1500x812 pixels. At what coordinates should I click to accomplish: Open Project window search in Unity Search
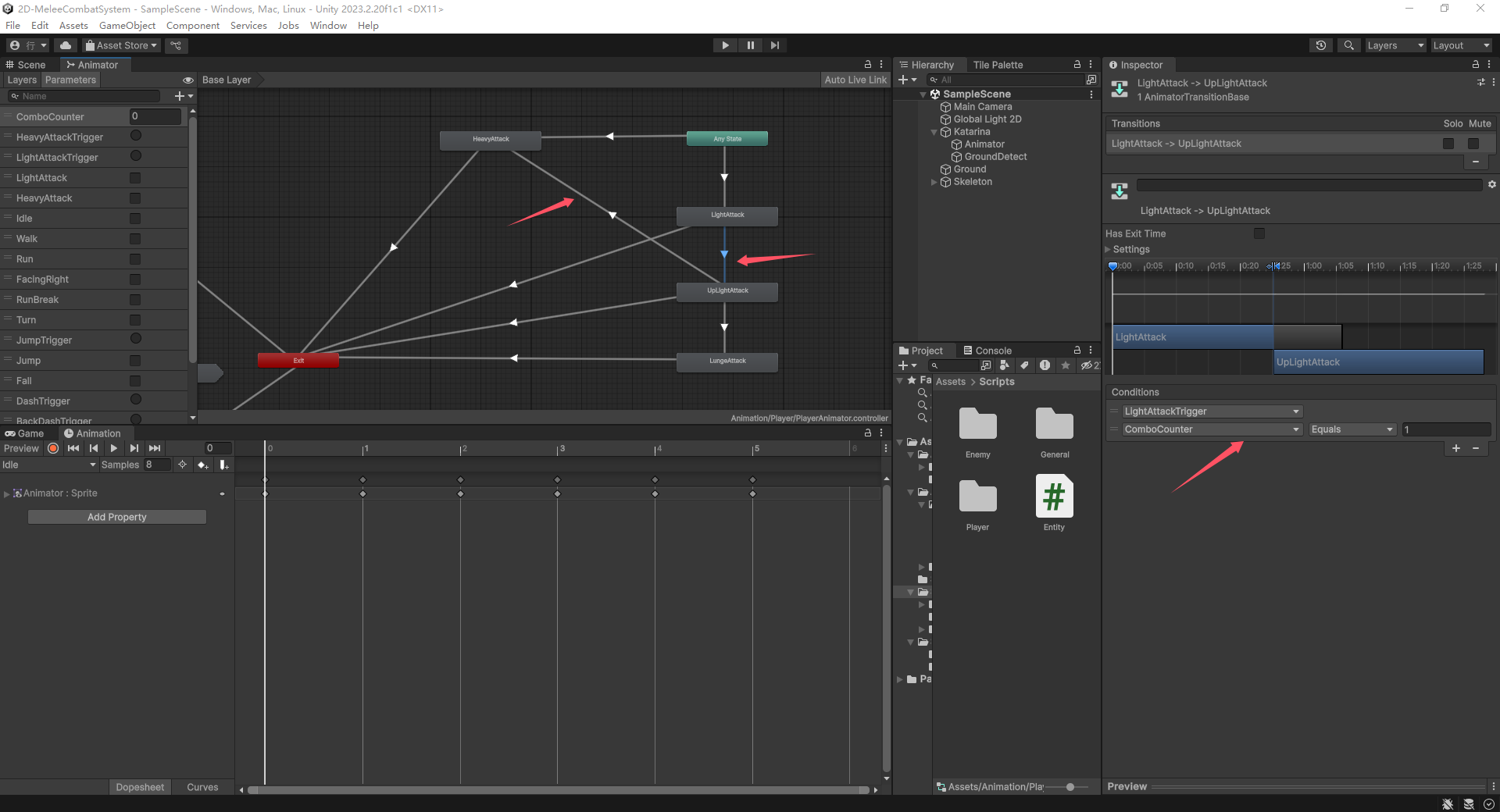(986, 365)
